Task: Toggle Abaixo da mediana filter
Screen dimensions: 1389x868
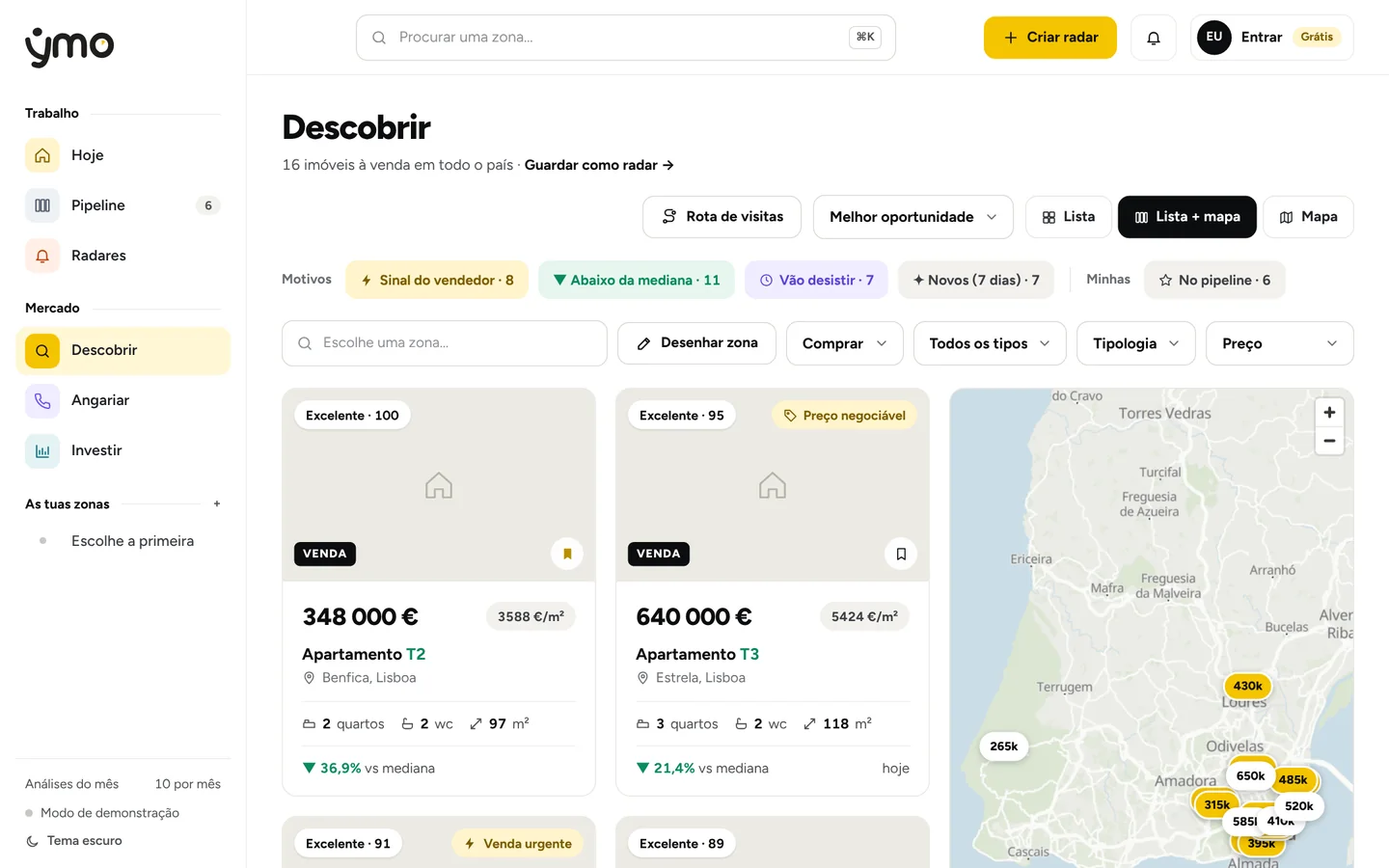Action: 637,280
